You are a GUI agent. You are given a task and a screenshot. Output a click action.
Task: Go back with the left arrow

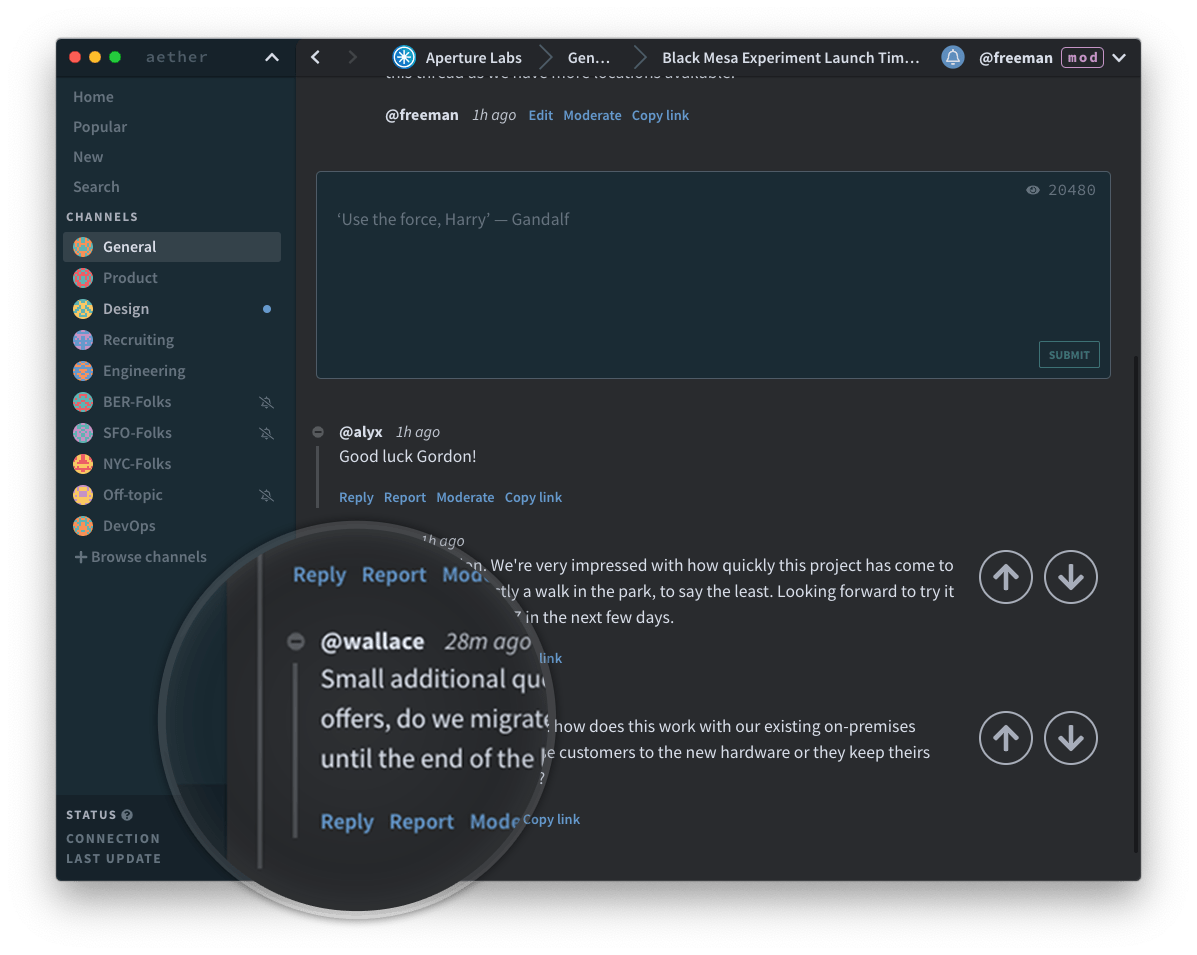tap(315, 57)
